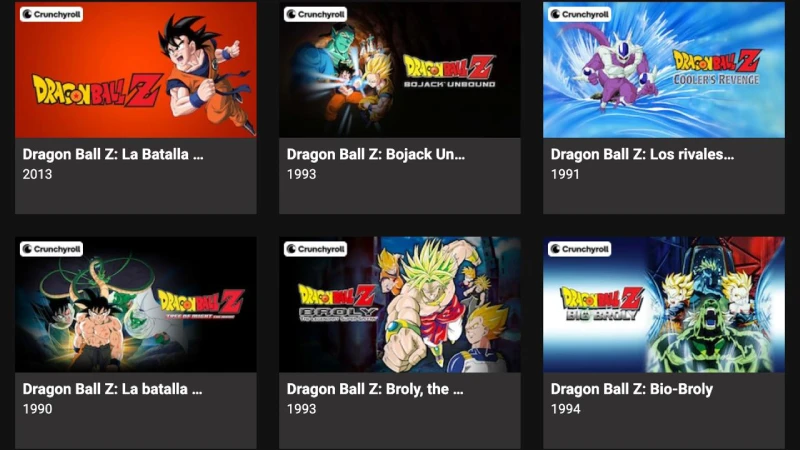Select title 'Dragon Ball Z: Bojack Un...'
Screen dimensions: 800x450
(x=376, y=154)
